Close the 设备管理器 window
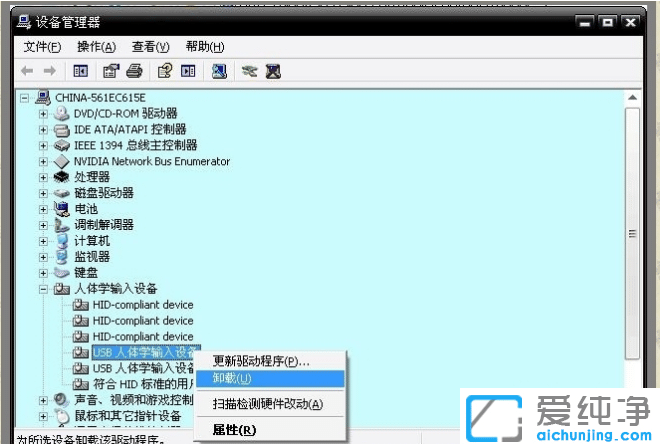 [x=631, y=22]
